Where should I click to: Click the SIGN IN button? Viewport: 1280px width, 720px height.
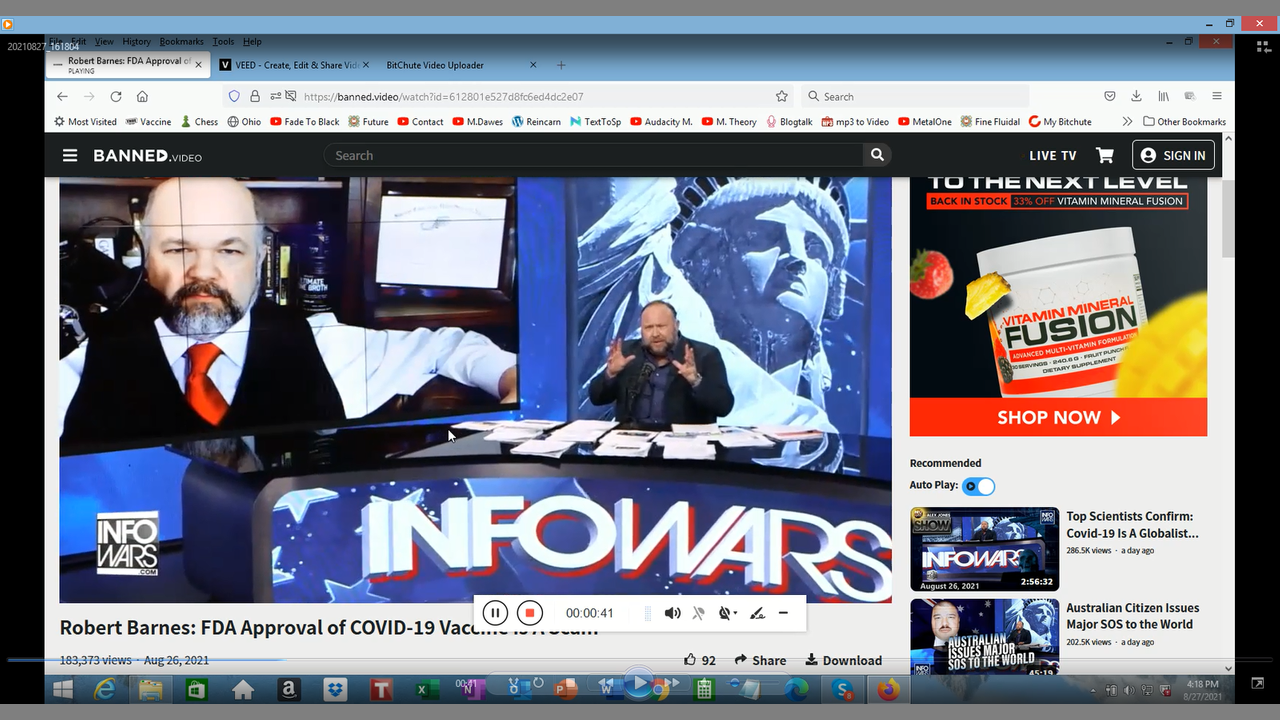coord(1174,155)
